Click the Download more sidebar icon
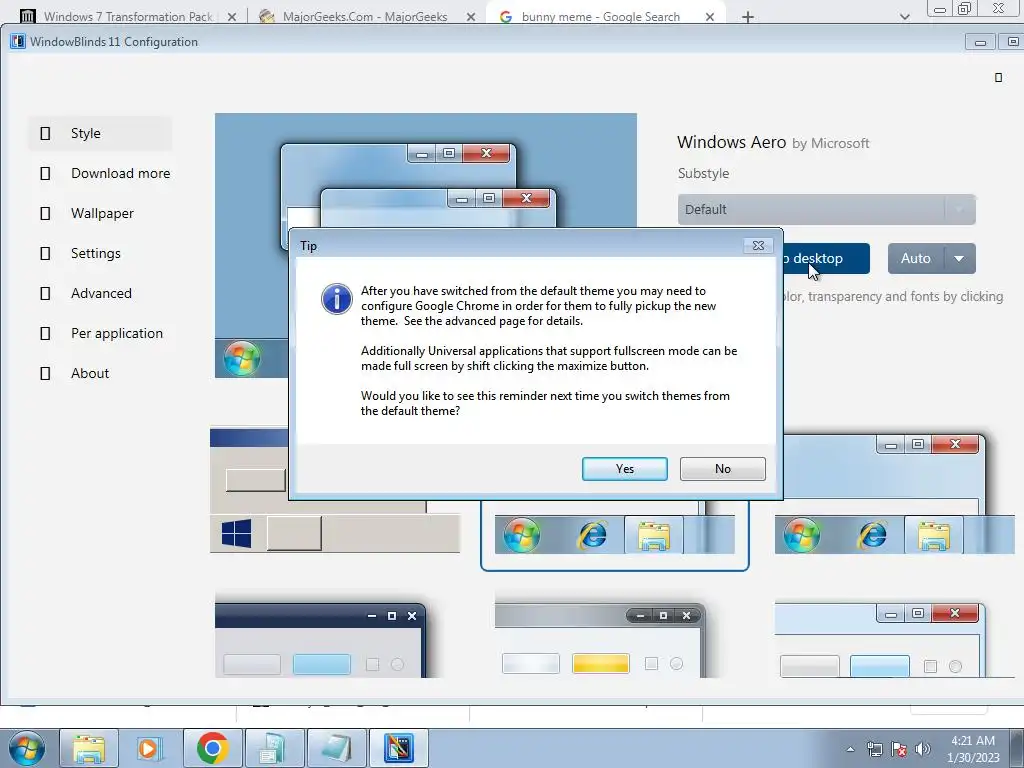 pyautogui.click(x=45, y=174)
